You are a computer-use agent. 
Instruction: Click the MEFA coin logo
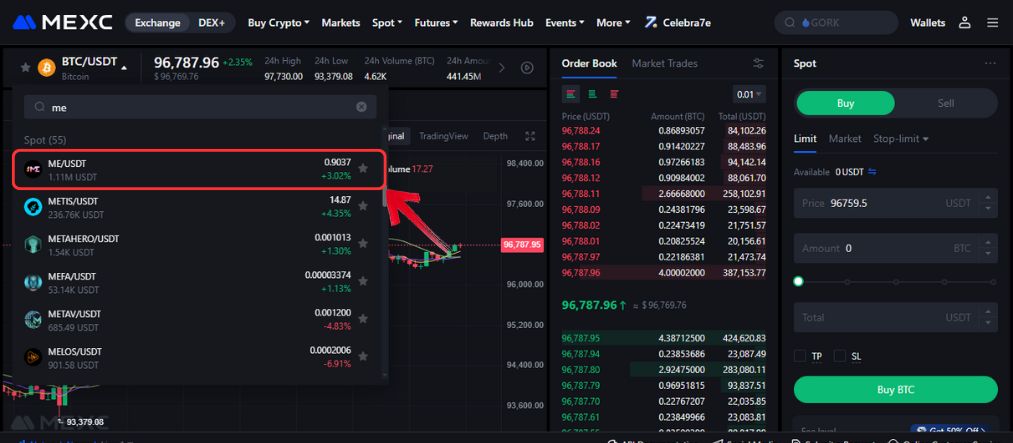coord(33,282)
